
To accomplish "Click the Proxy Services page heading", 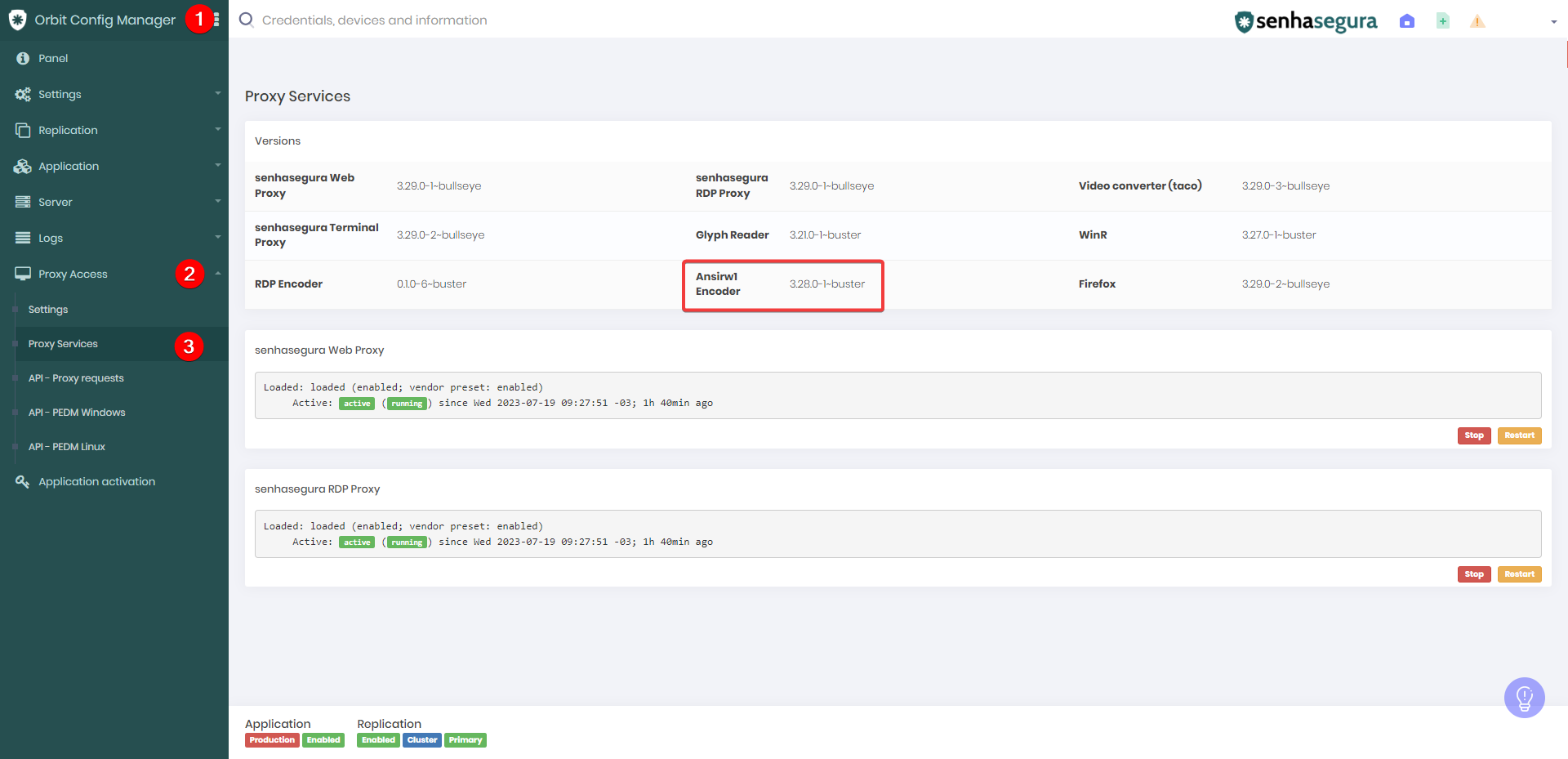I will coord(297,96).
